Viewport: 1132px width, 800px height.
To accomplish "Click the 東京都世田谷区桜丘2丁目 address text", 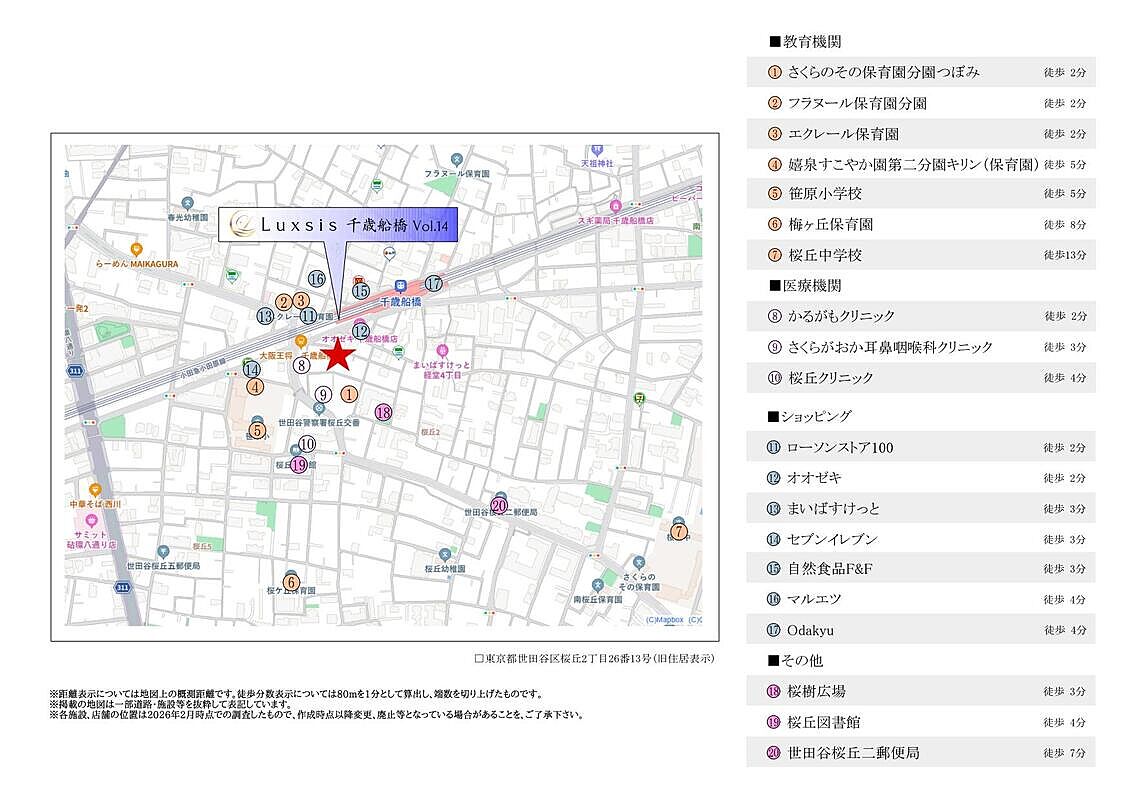I will [x=595, y=659].
